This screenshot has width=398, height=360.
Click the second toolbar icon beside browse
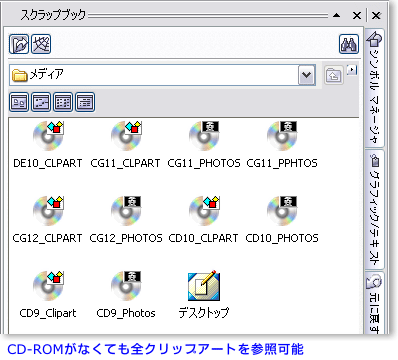[41, 44]
